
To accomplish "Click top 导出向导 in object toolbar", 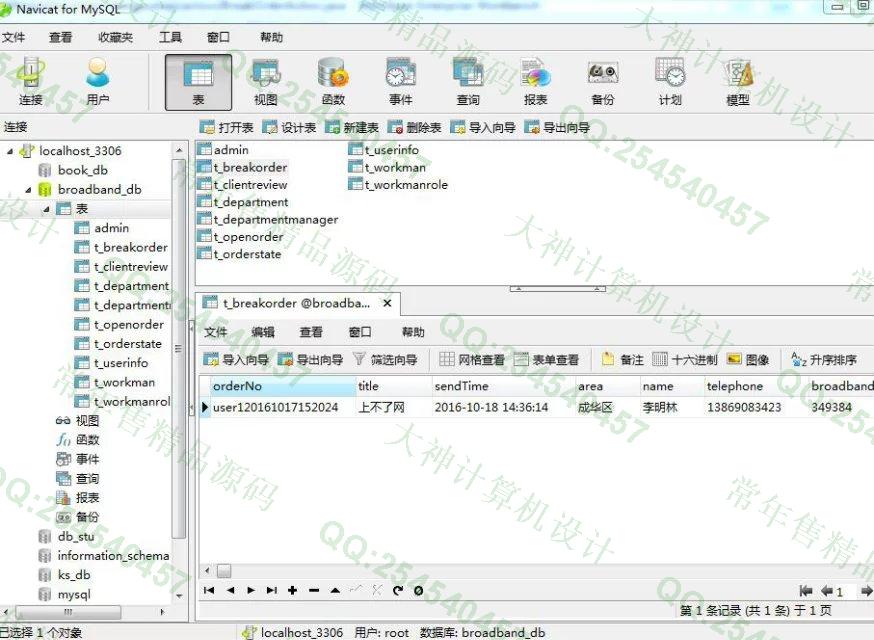I will [557, 128].
